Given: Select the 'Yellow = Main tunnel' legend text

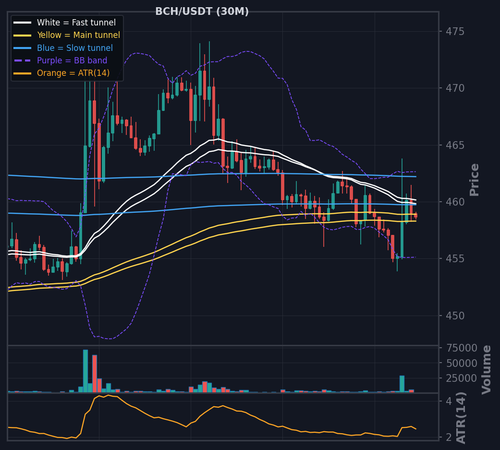Looking at the screenshot, I should [x=79, y=35].
